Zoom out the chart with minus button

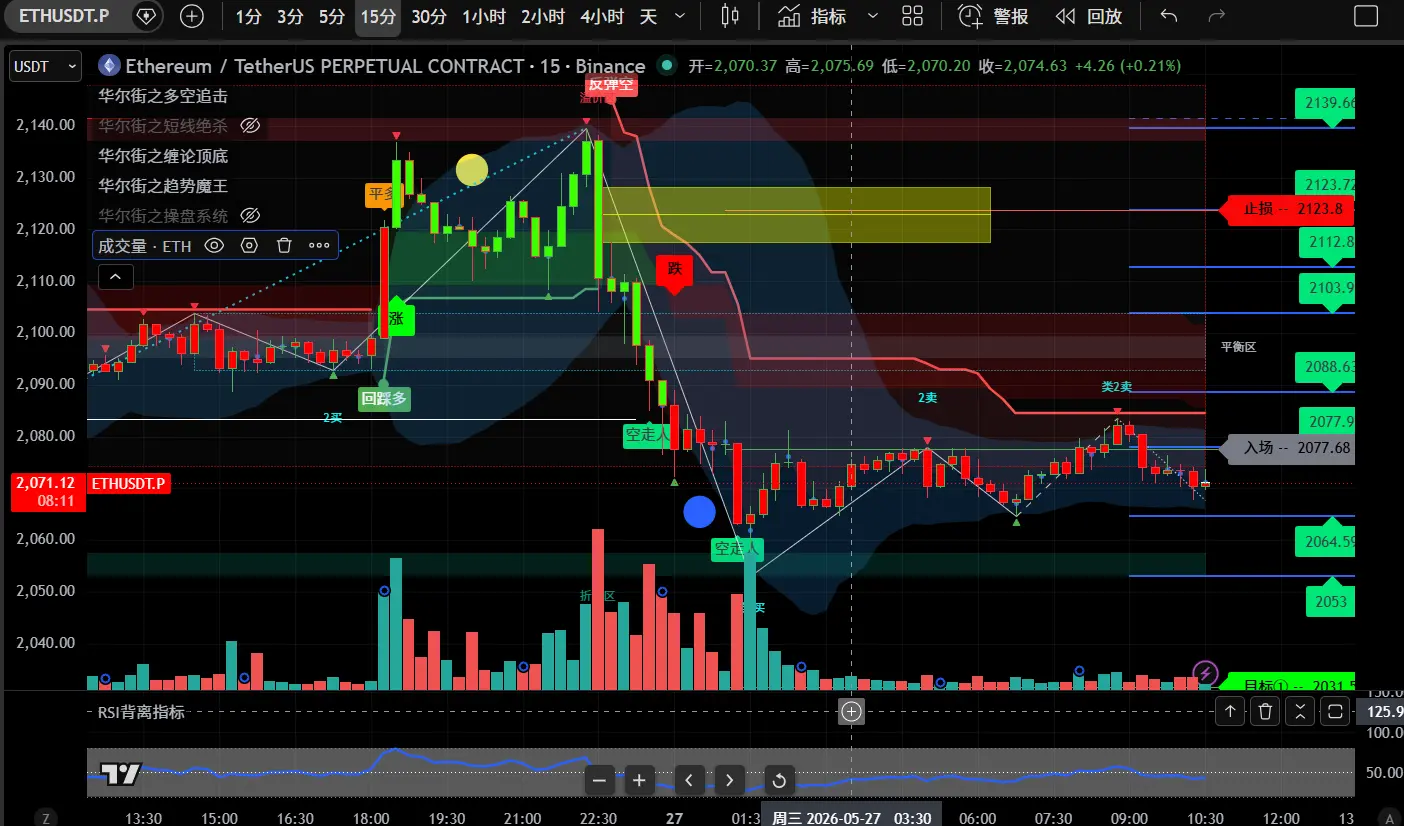coord(599,780)
